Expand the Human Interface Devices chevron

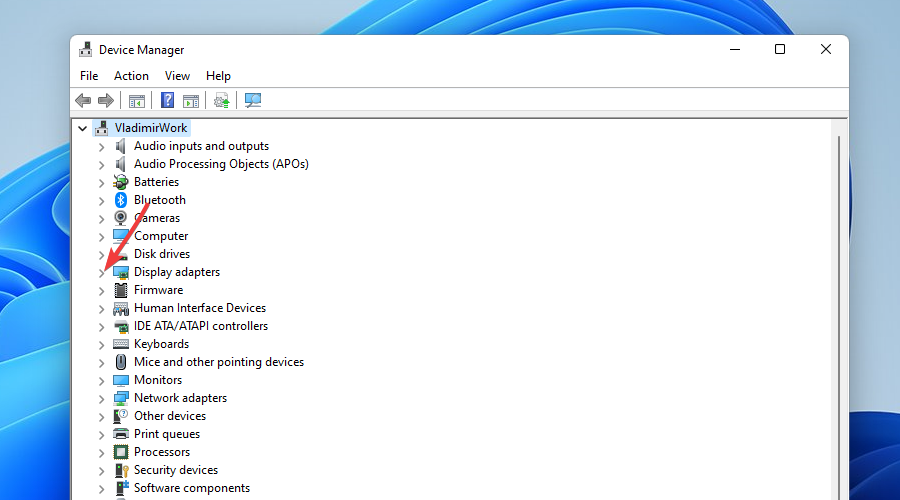coord(102,309)
